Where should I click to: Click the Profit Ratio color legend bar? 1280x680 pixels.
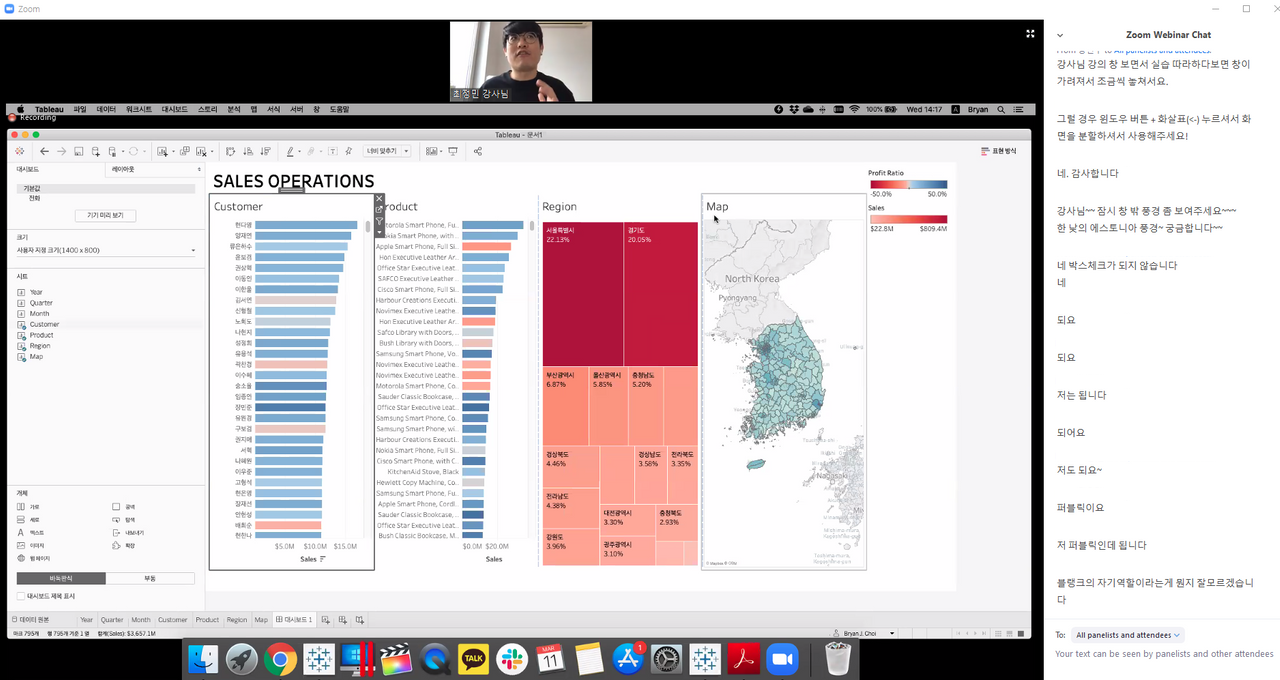(x=908, y=185)
